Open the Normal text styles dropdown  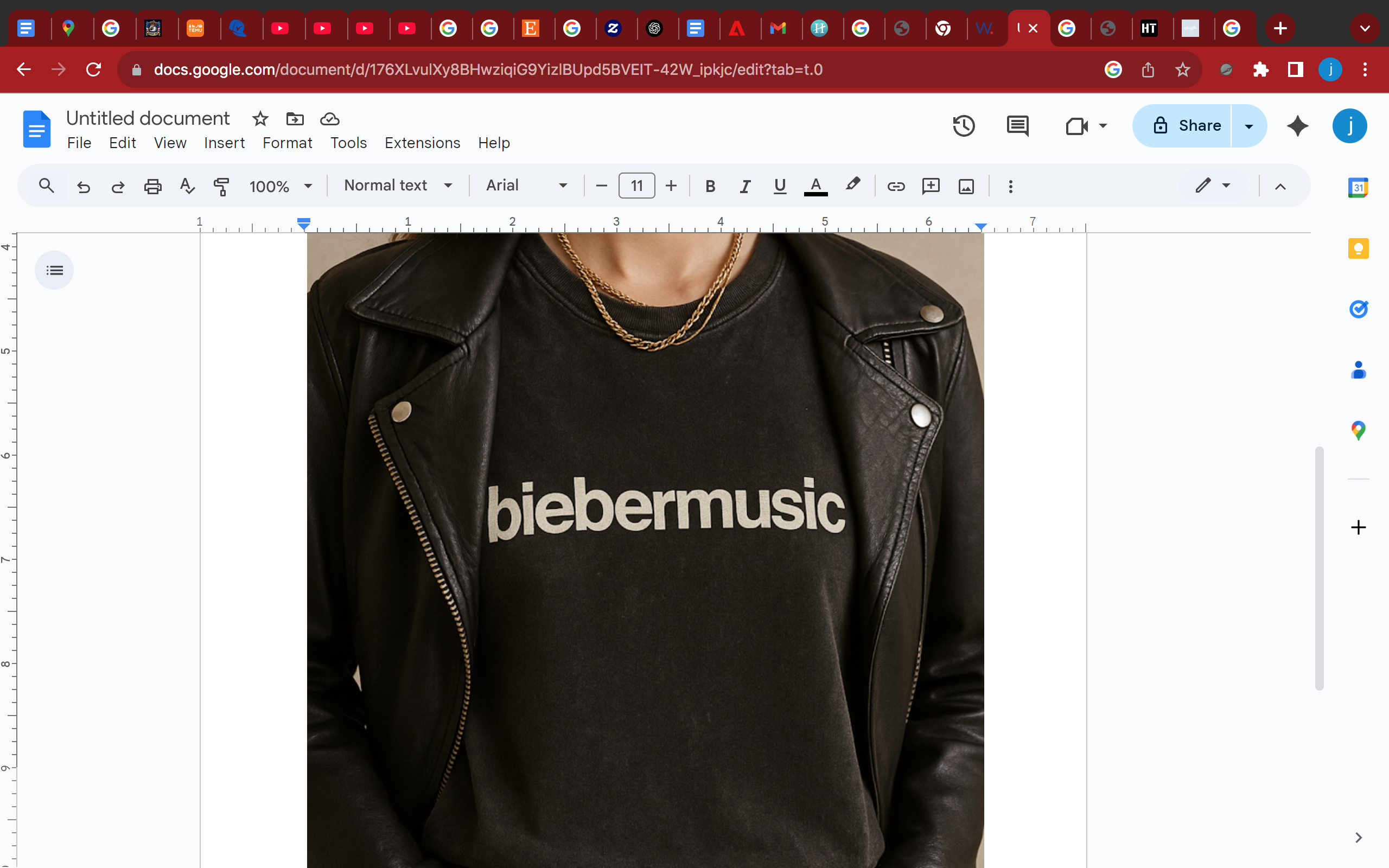398,186
